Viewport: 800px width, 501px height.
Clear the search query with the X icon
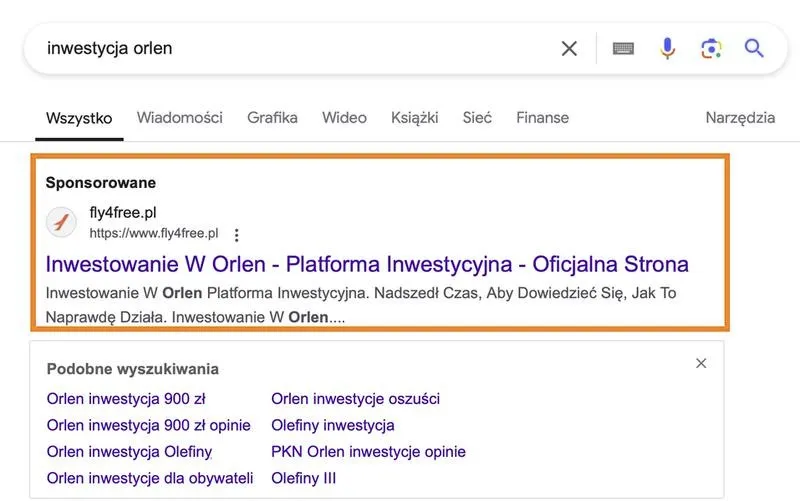point(569,48)
